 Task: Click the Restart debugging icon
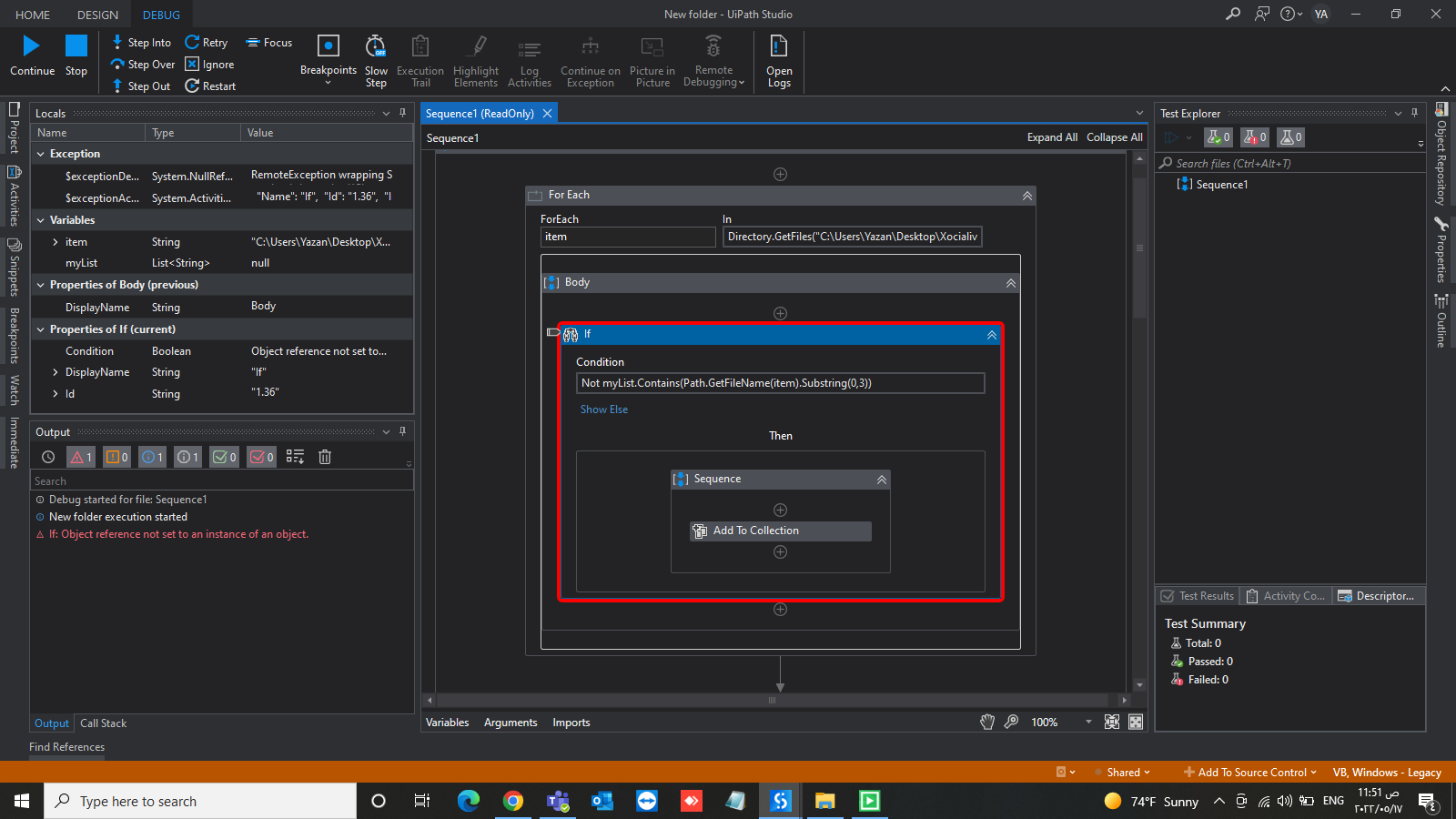[x=192, y=86]
